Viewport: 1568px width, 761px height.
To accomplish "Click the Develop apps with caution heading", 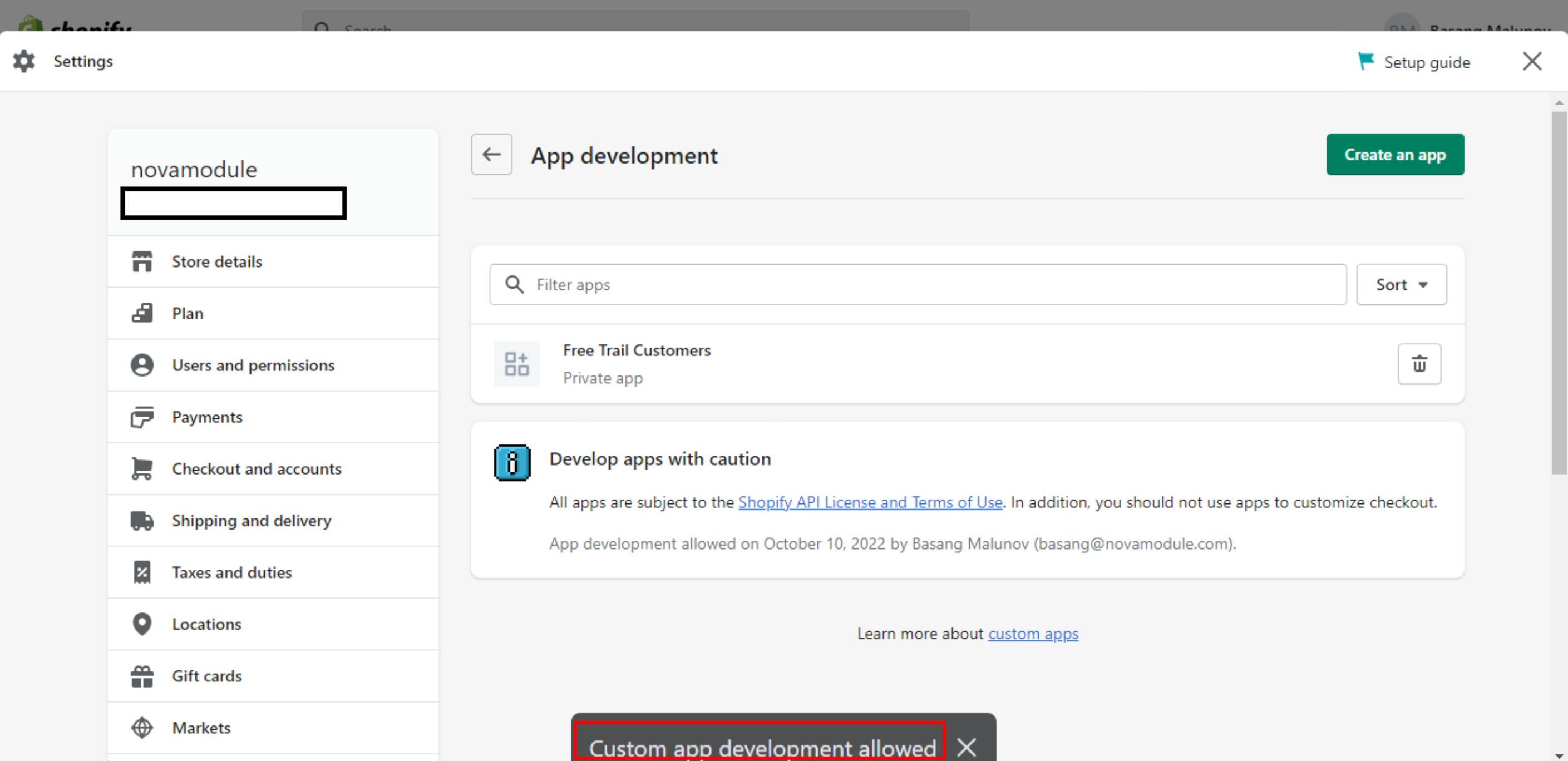I will 660,459.
